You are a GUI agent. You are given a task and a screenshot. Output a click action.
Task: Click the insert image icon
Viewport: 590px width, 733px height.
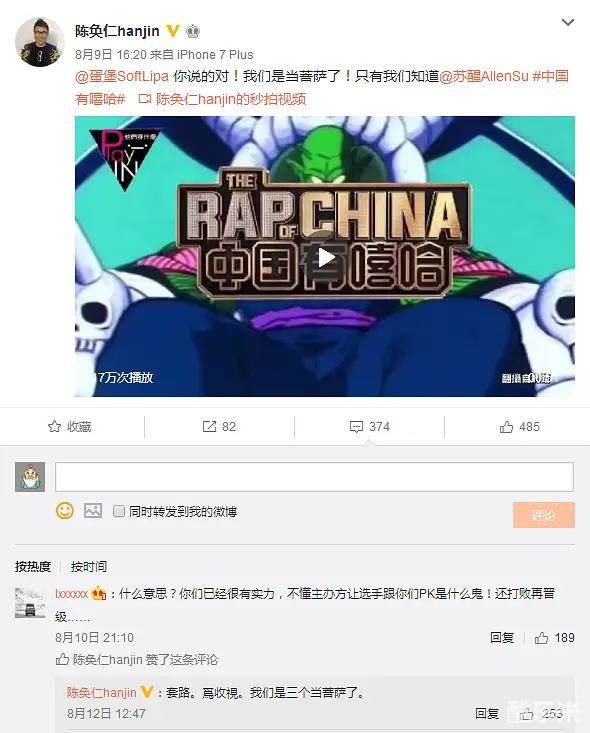93,510
